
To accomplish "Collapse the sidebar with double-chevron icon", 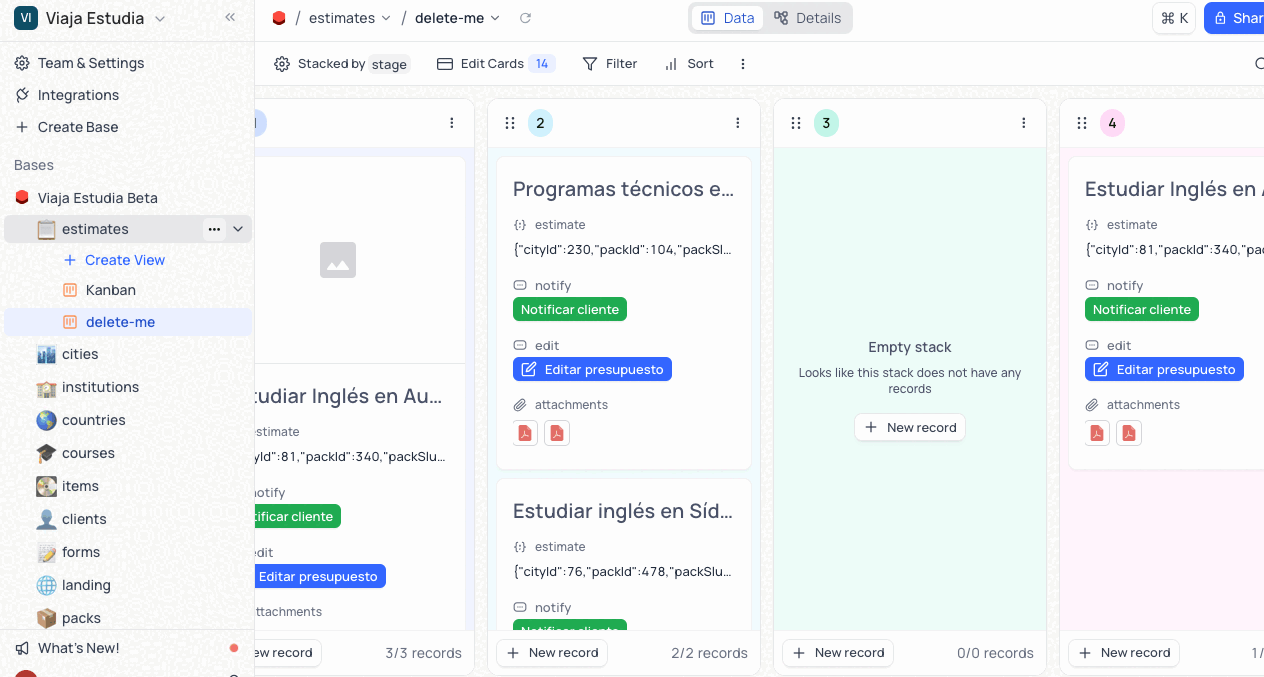I will 230,17.
